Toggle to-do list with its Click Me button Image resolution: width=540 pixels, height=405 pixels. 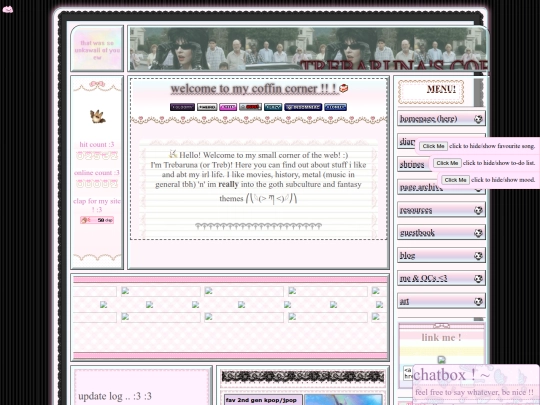[x=447, y=163]
